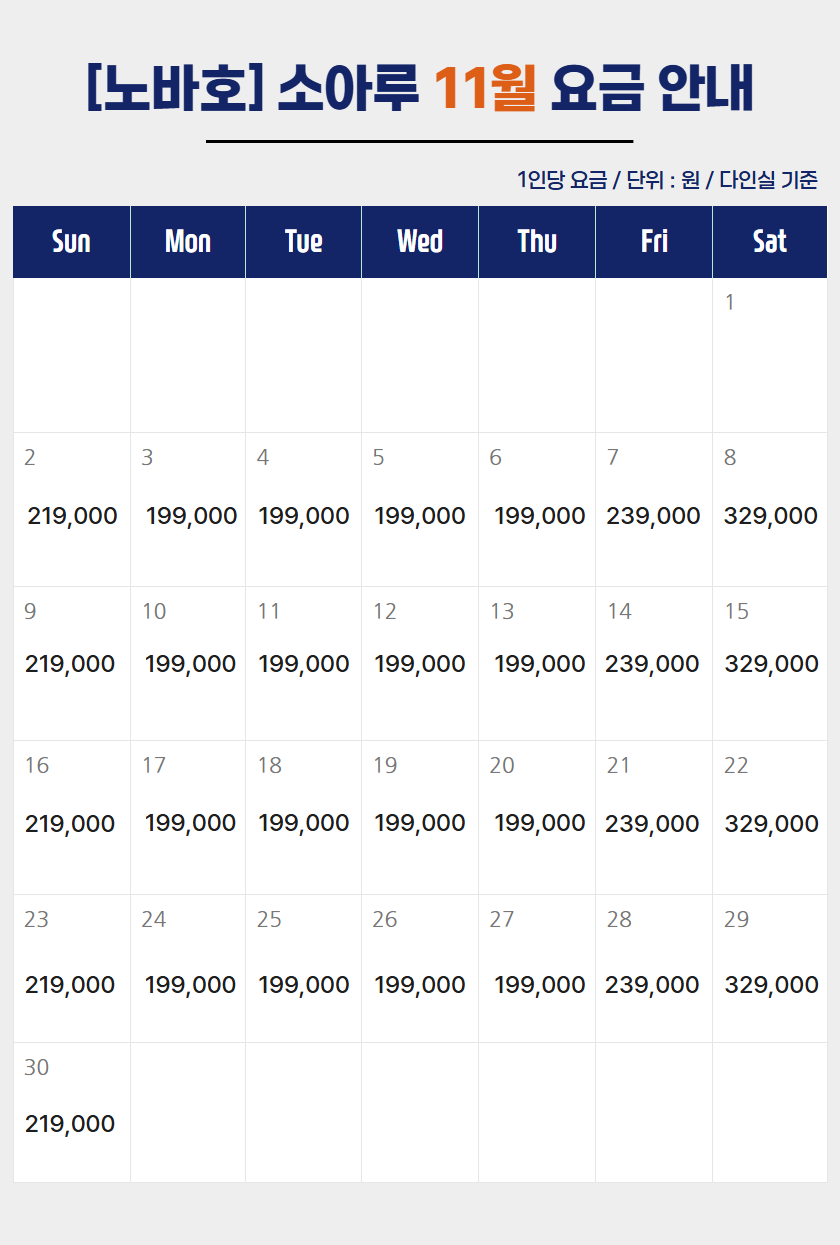Select the 239,000 price on the 21st
840x1245 pixels.
652,824
